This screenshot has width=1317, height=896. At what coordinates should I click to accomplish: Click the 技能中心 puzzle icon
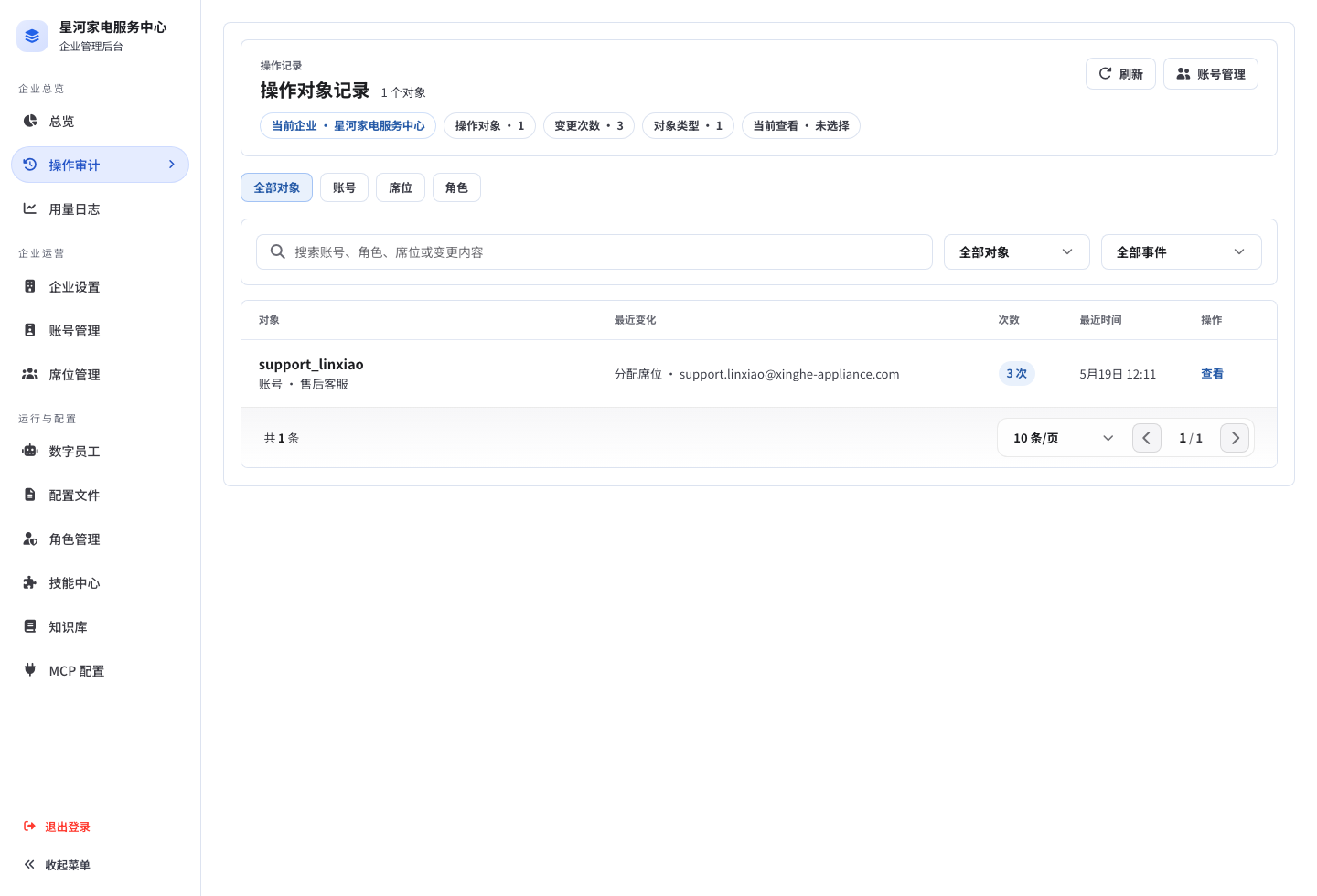30,582
